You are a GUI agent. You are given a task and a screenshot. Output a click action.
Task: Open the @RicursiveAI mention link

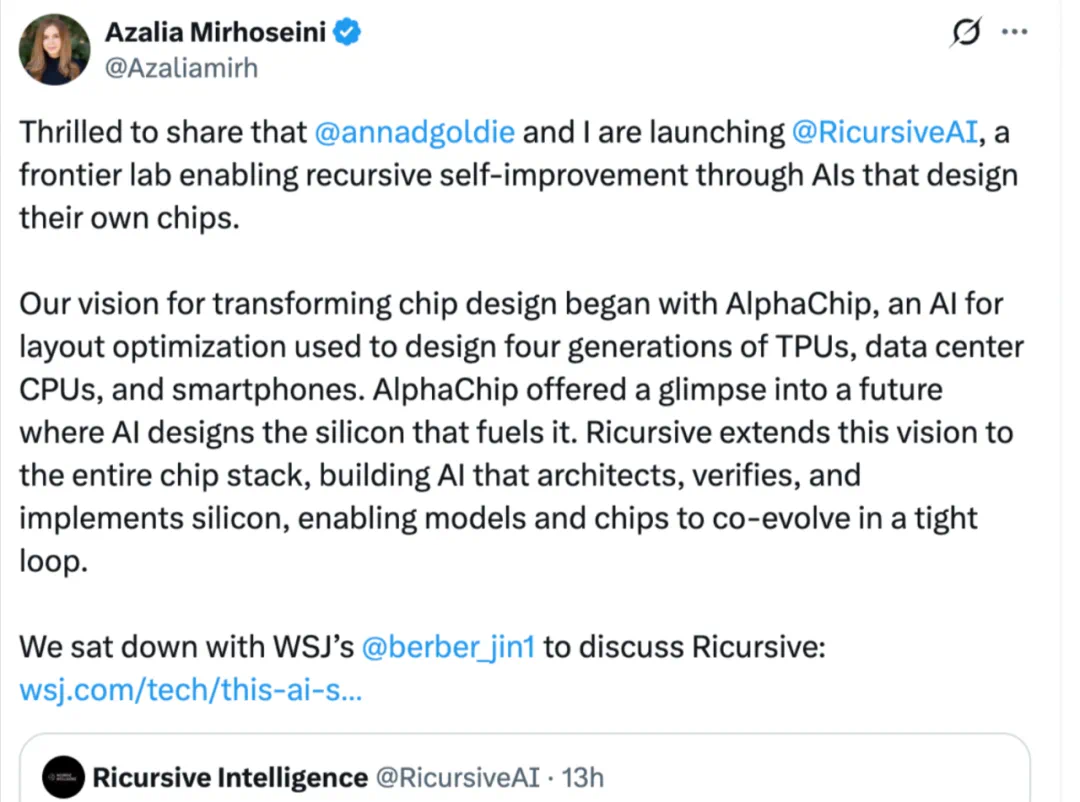(886, 131)
